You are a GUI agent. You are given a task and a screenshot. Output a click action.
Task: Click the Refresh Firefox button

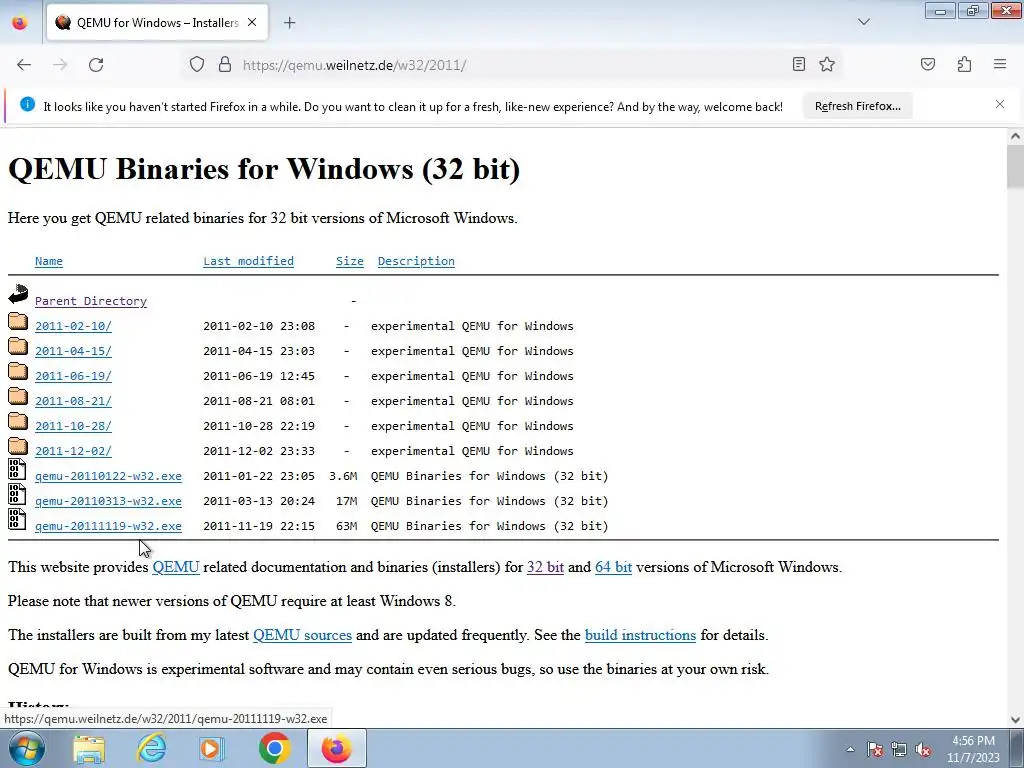point(857,106)
